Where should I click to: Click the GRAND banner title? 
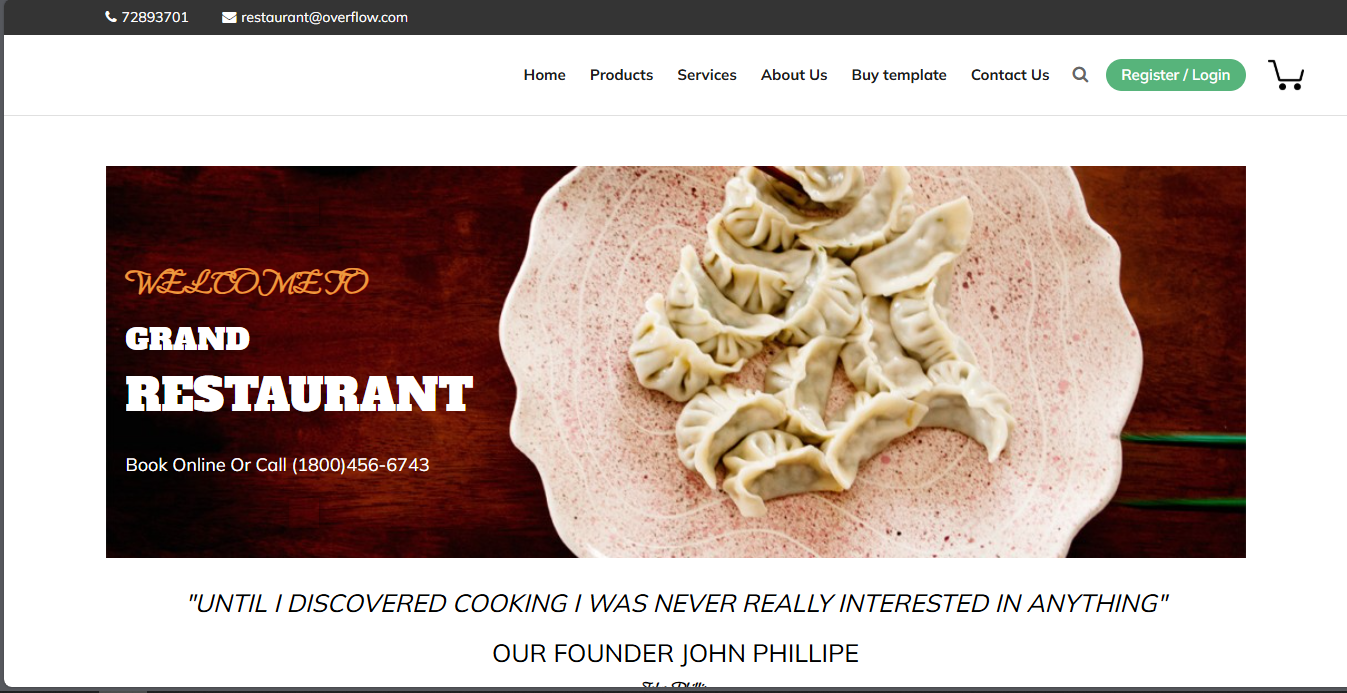pos(187,339)
